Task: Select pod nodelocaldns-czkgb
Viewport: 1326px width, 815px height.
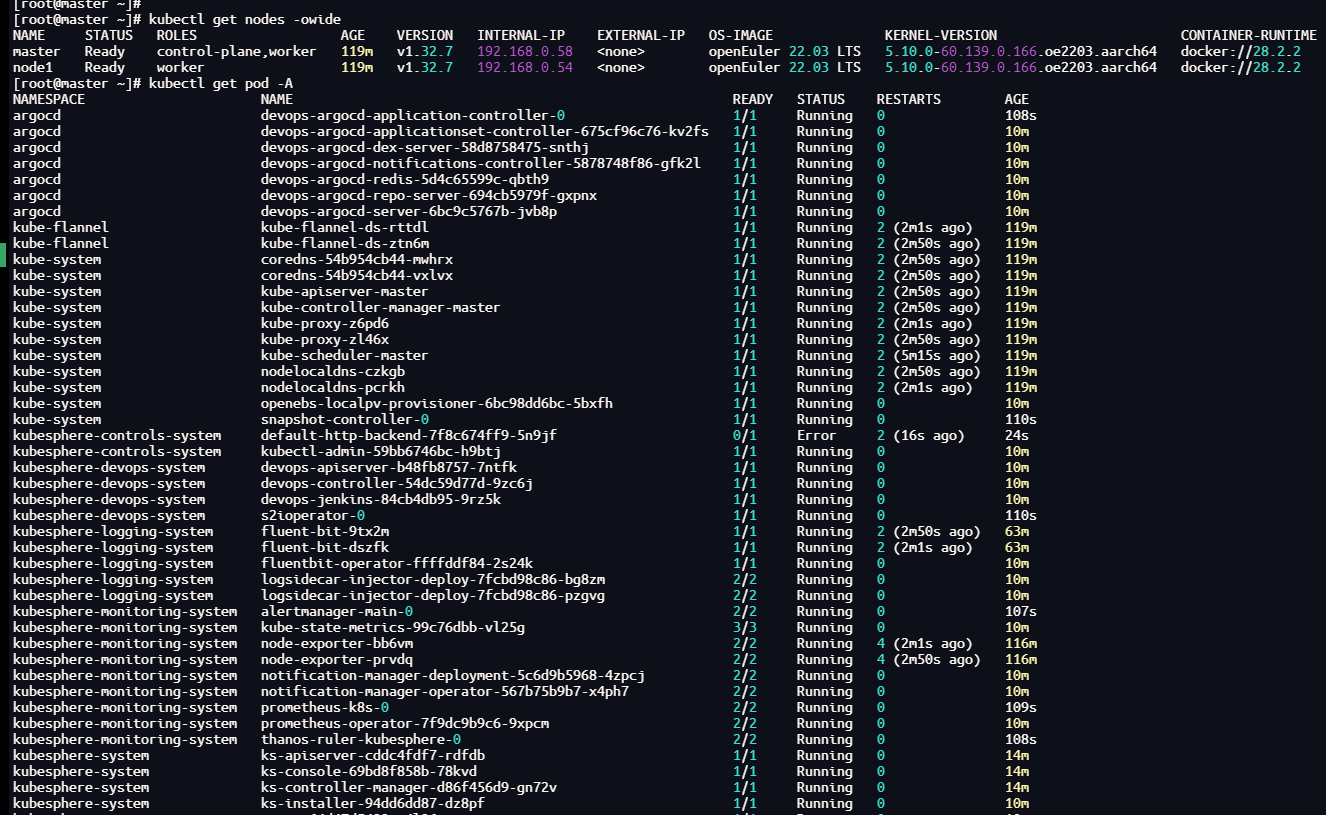Action: click(x=333, y=372)
